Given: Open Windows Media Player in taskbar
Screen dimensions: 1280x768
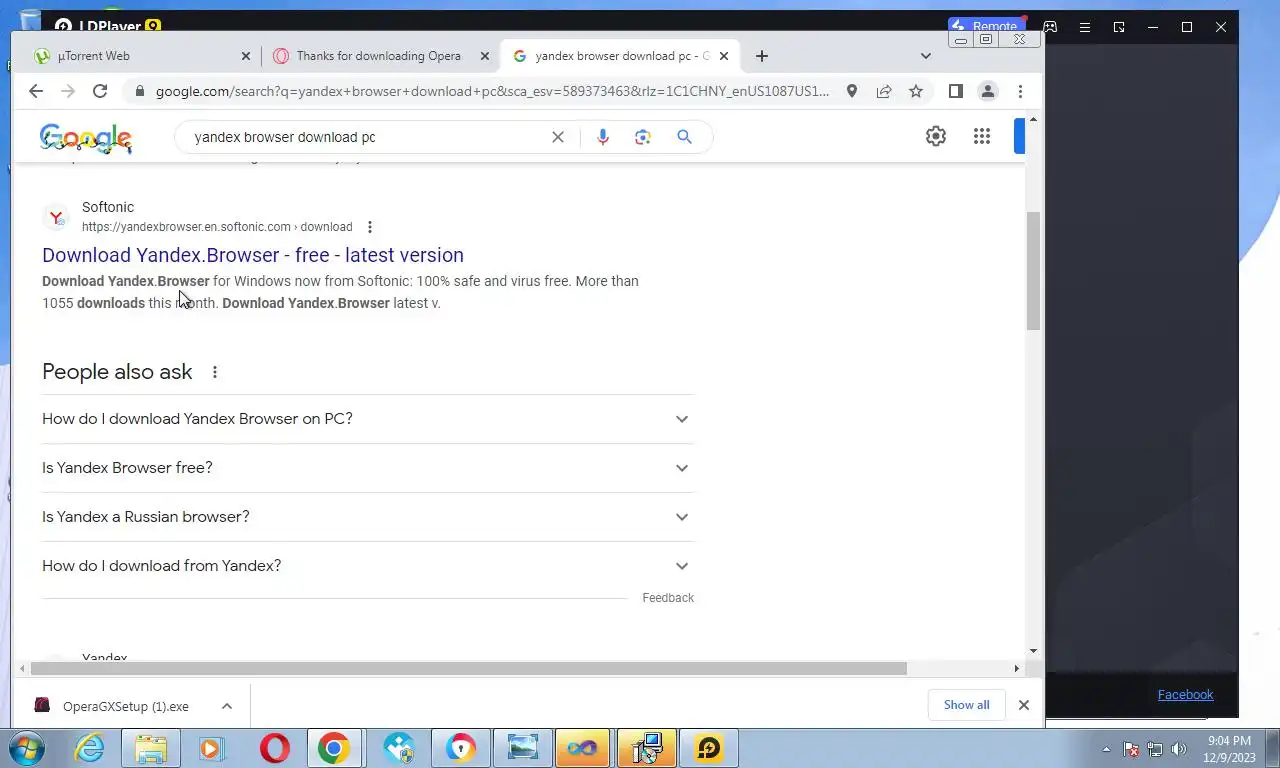Looking at the screenshot, I should pyautogui.click(x=212, y=748).
